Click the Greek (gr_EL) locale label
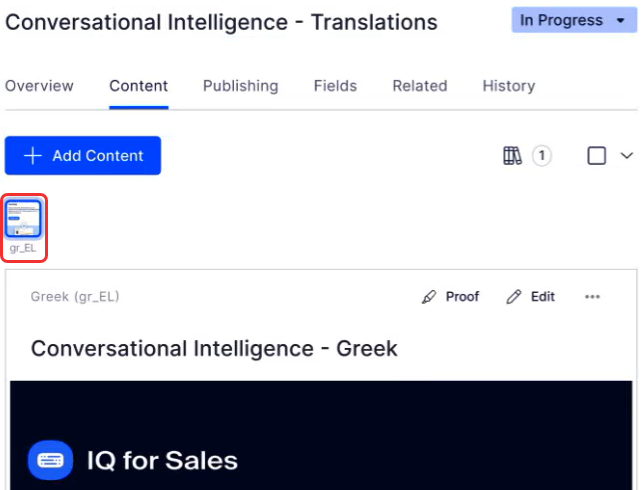643x490 pixels. pyautogui.click(x=75, y=297)
